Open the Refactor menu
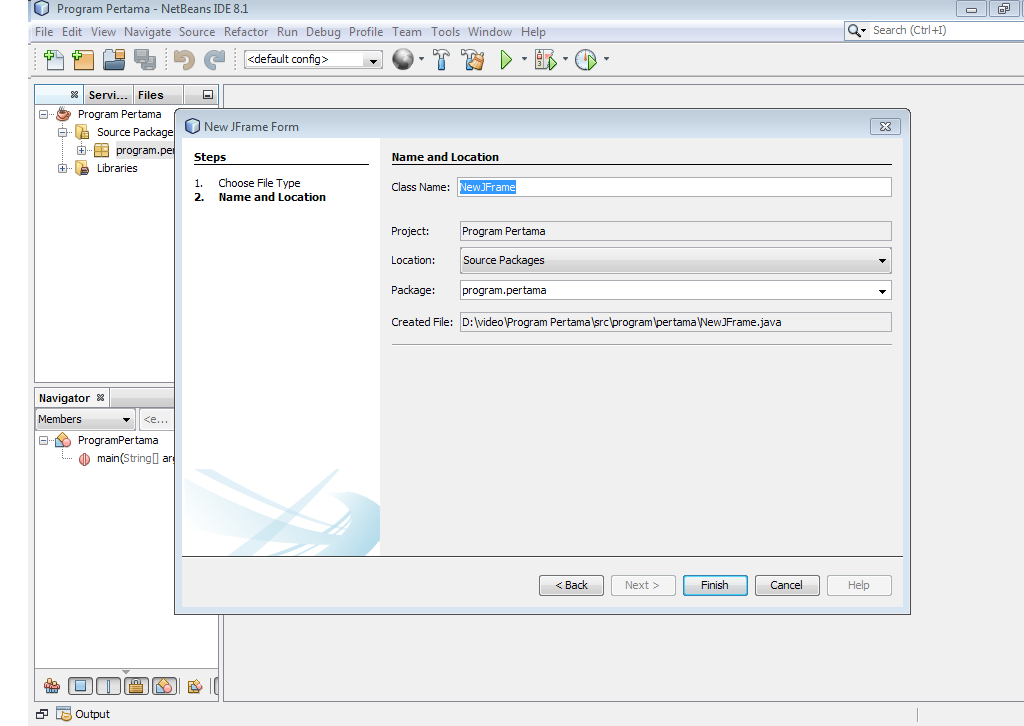The image size is (1024, 726). (246, 31)
